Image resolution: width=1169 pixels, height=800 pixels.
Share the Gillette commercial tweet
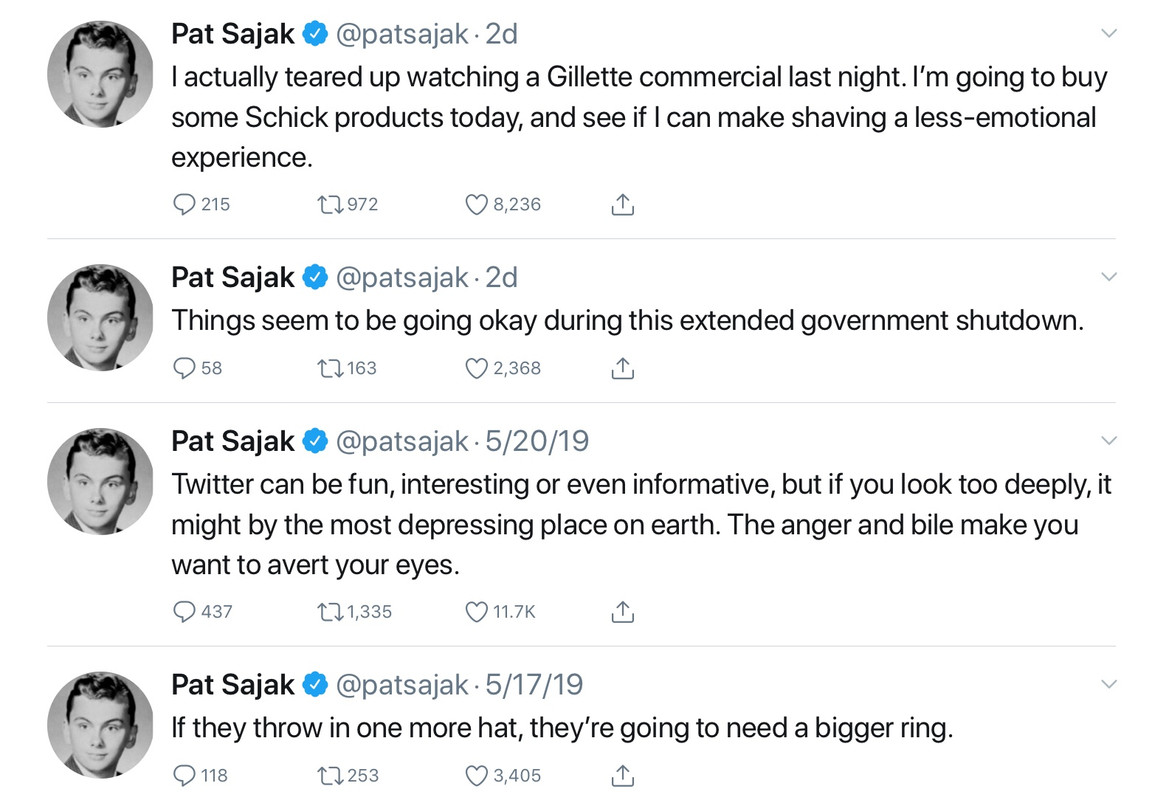coord(622,204)
